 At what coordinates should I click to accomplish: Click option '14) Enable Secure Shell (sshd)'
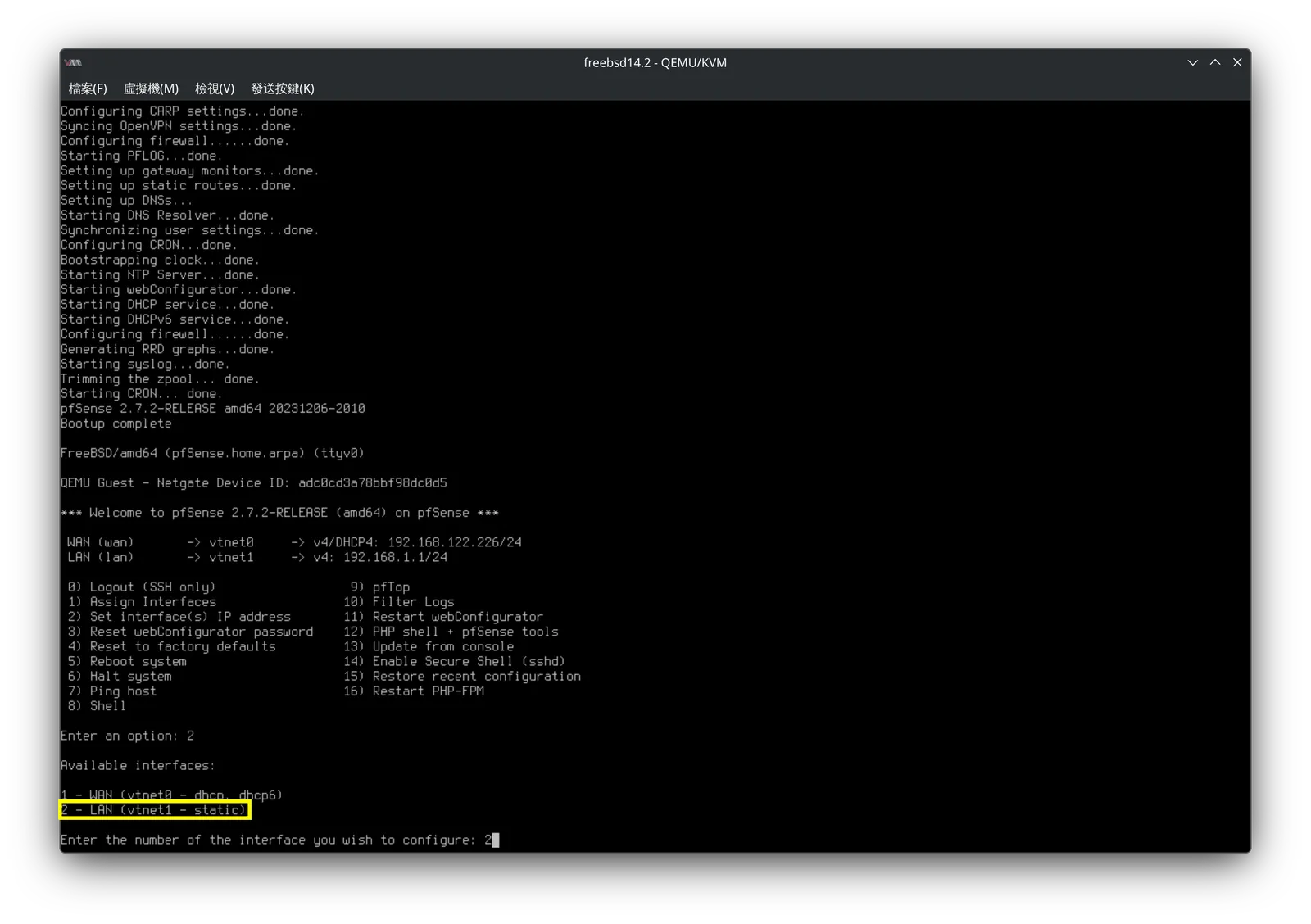point(455,661)
